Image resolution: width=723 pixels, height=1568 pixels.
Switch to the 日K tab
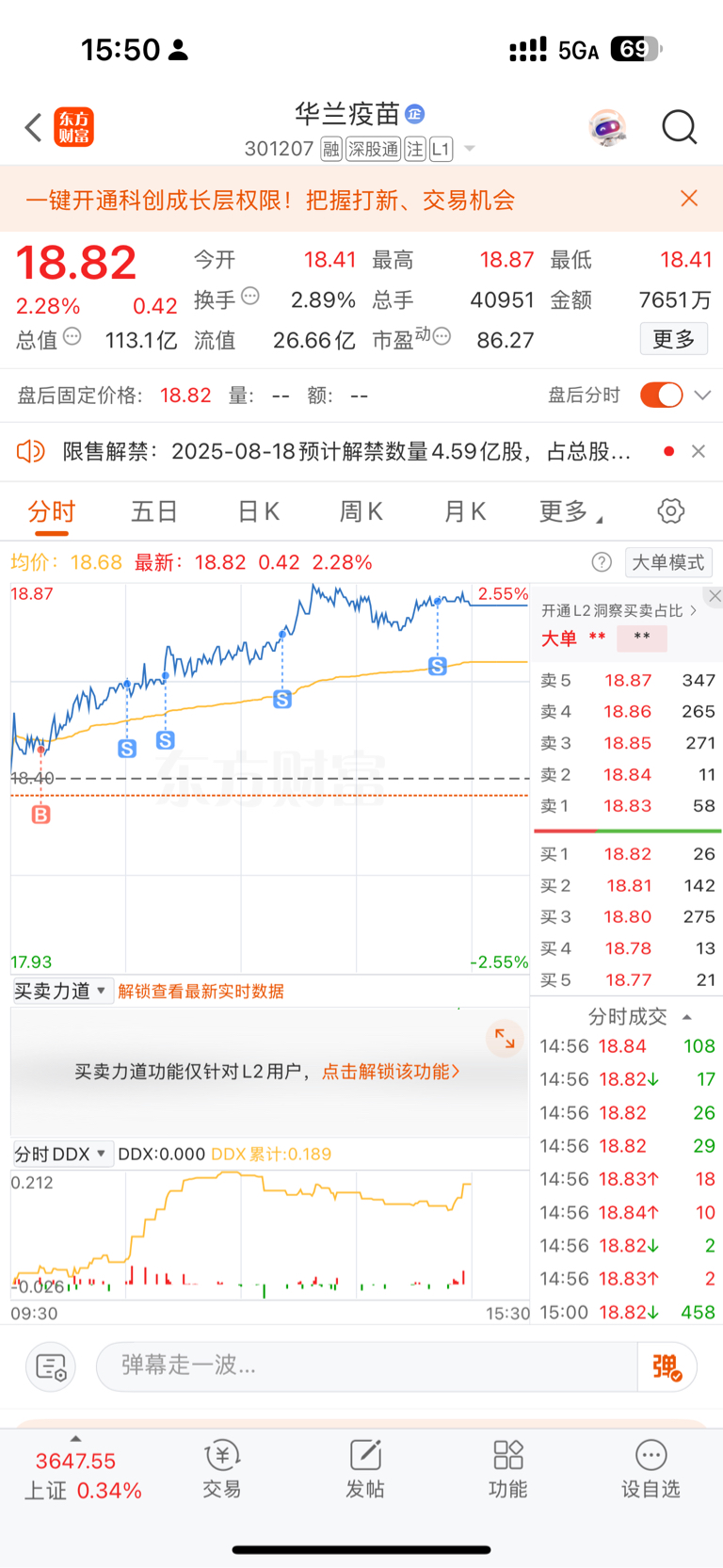point(258,511)
